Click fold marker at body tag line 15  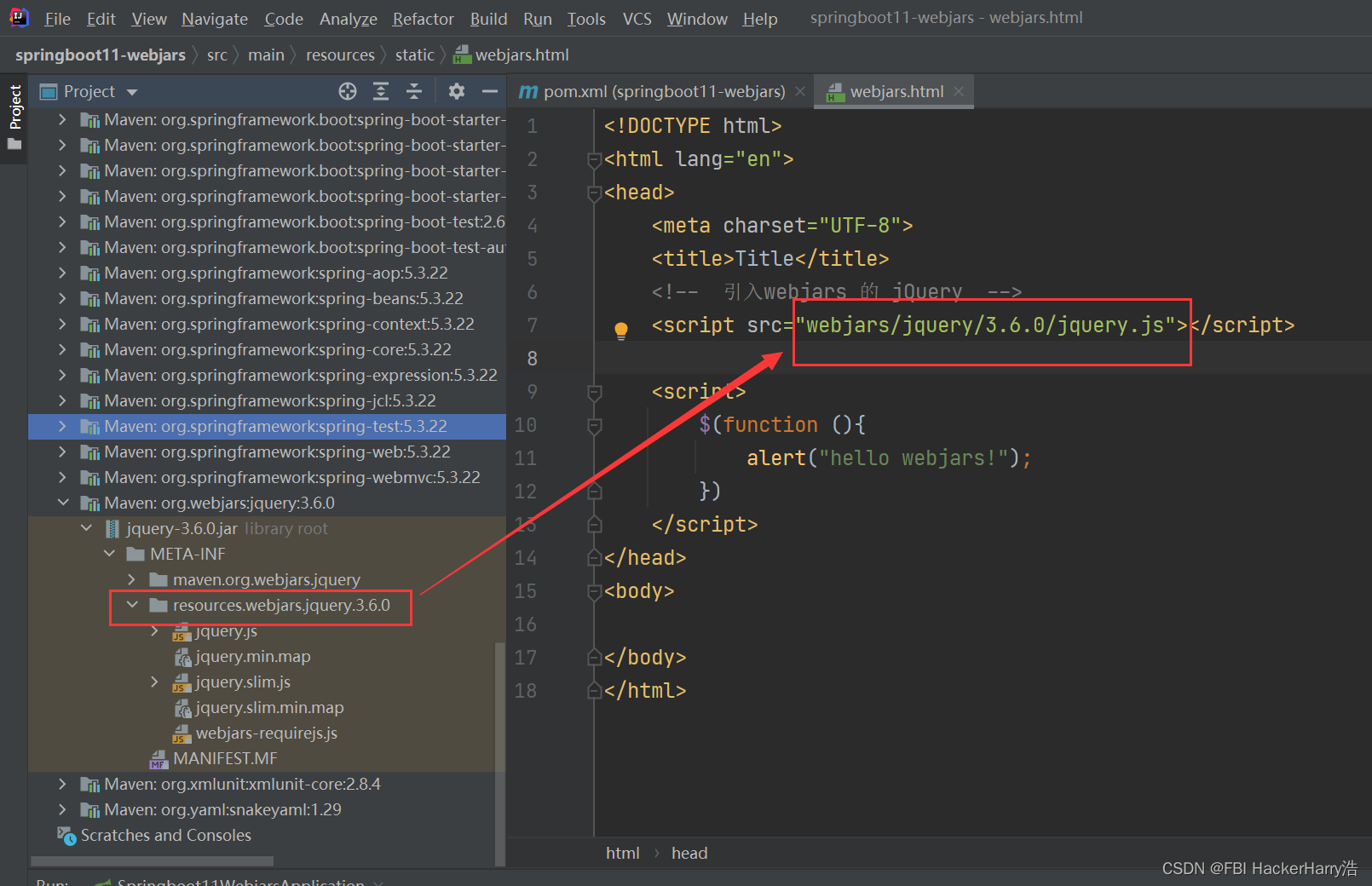tap(594, 591)
